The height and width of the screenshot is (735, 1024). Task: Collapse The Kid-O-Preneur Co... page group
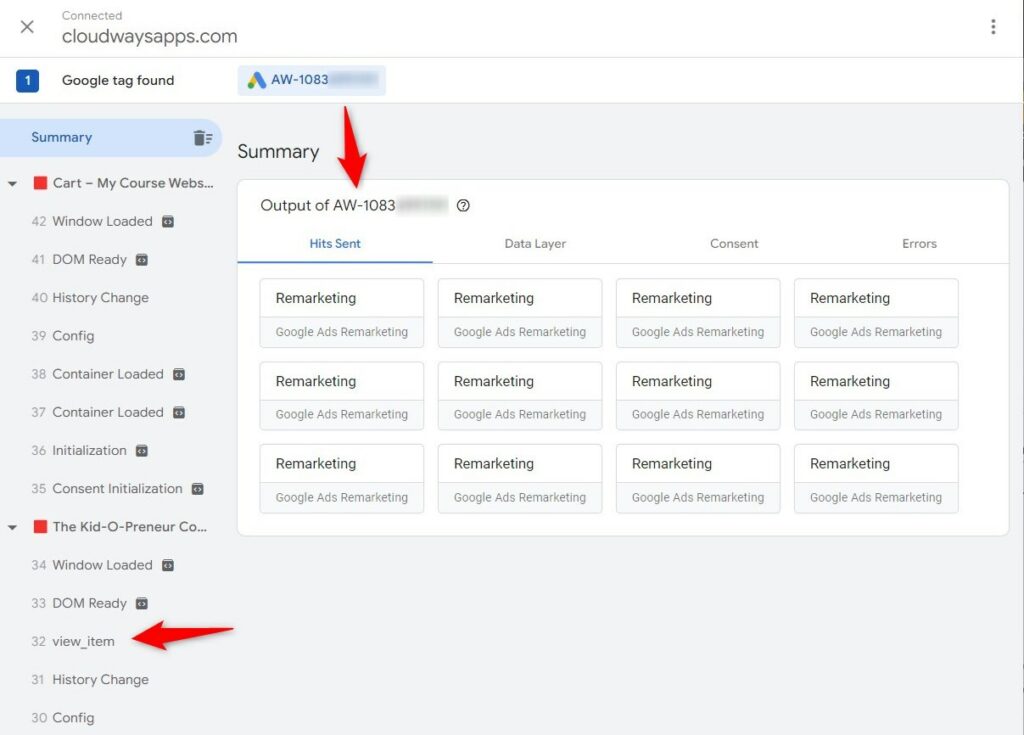[x=12, y=527]
